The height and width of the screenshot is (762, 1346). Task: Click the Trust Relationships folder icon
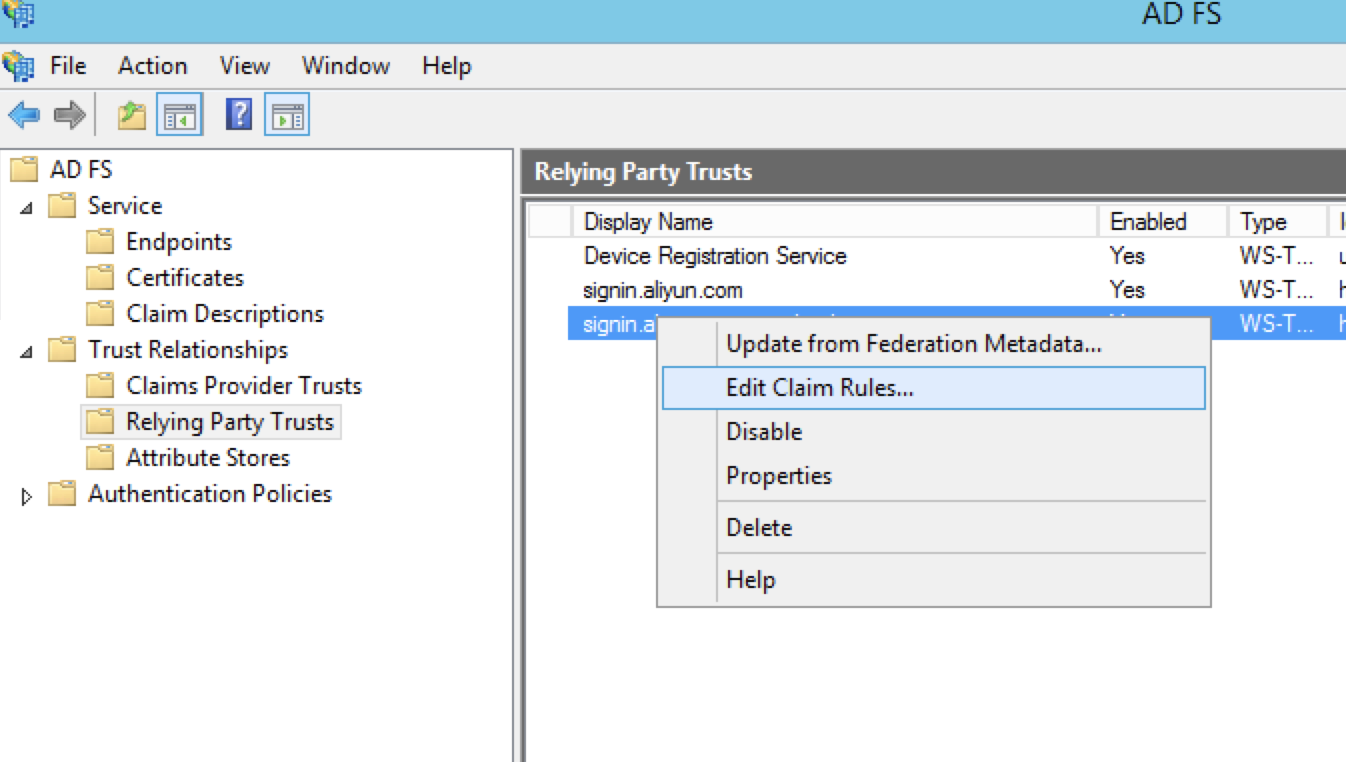coord(62,350)
